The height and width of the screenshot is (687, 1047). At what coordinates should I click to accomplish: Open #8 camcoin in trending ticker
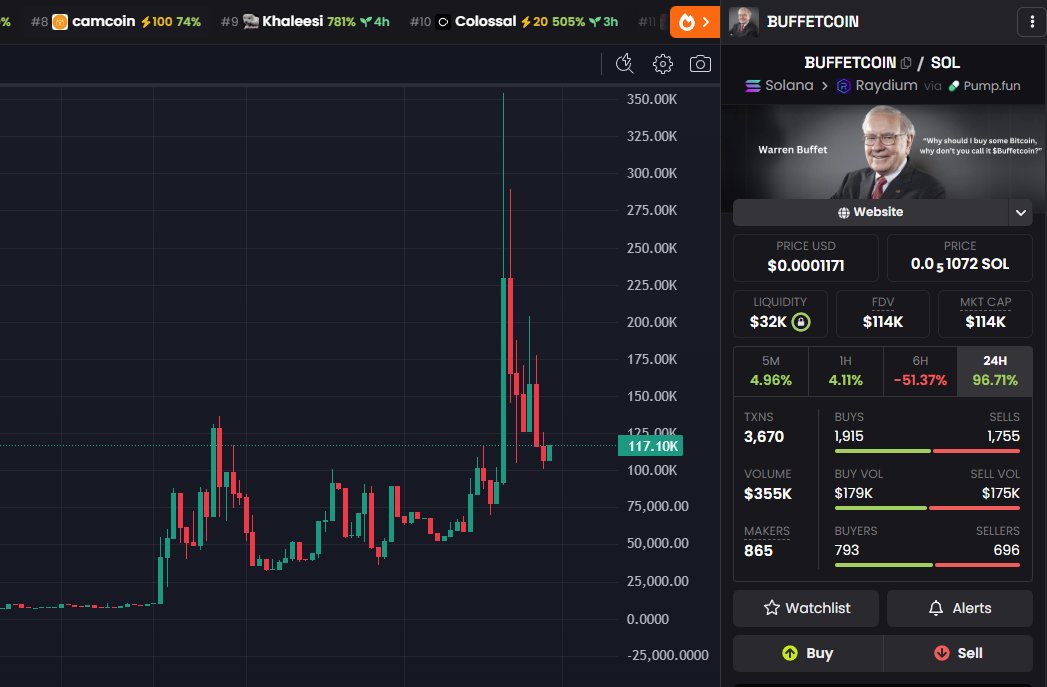point(116,22)
